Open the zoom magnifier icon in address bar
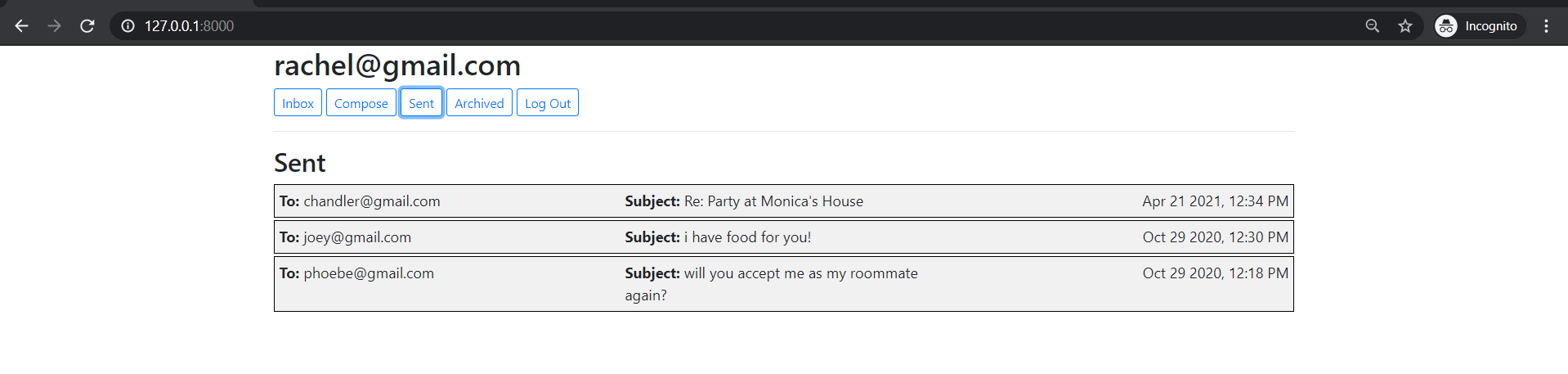Screen dimensions: 1568x374 click(x=1373, y=26)
